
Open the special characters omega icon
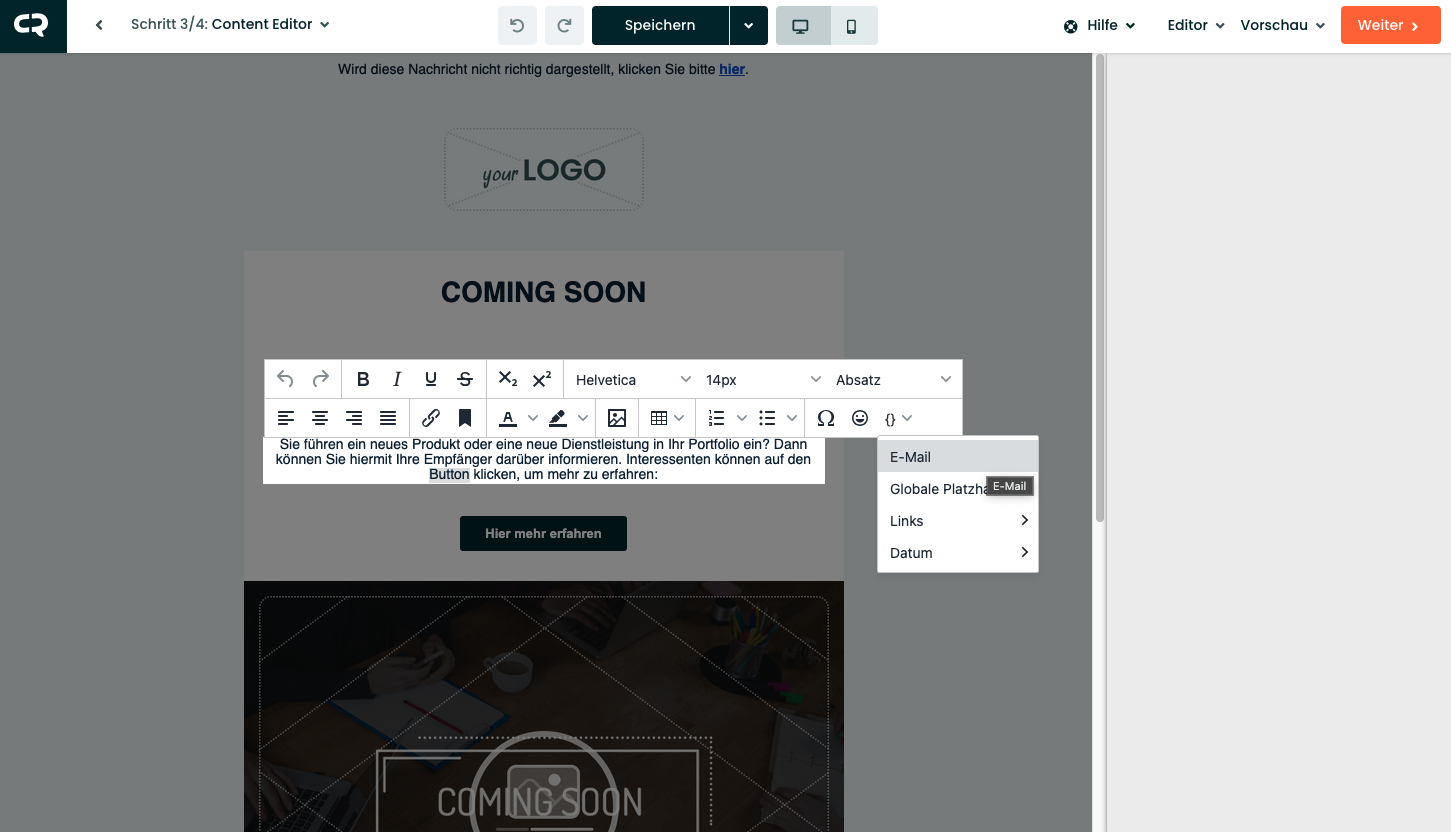pyautogui.click(x=826, y=418)
